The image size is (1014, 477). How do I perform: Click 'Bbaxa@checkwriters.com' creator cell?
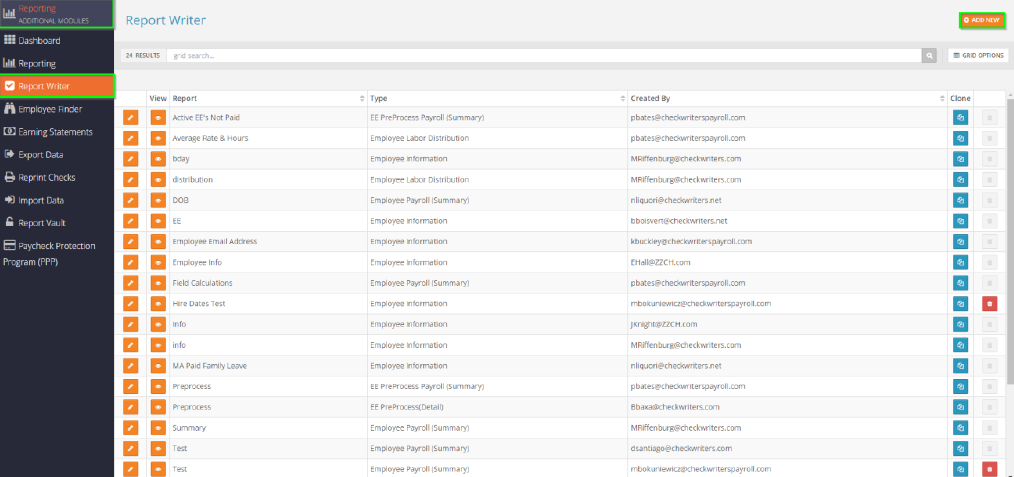tap(675, 407)
